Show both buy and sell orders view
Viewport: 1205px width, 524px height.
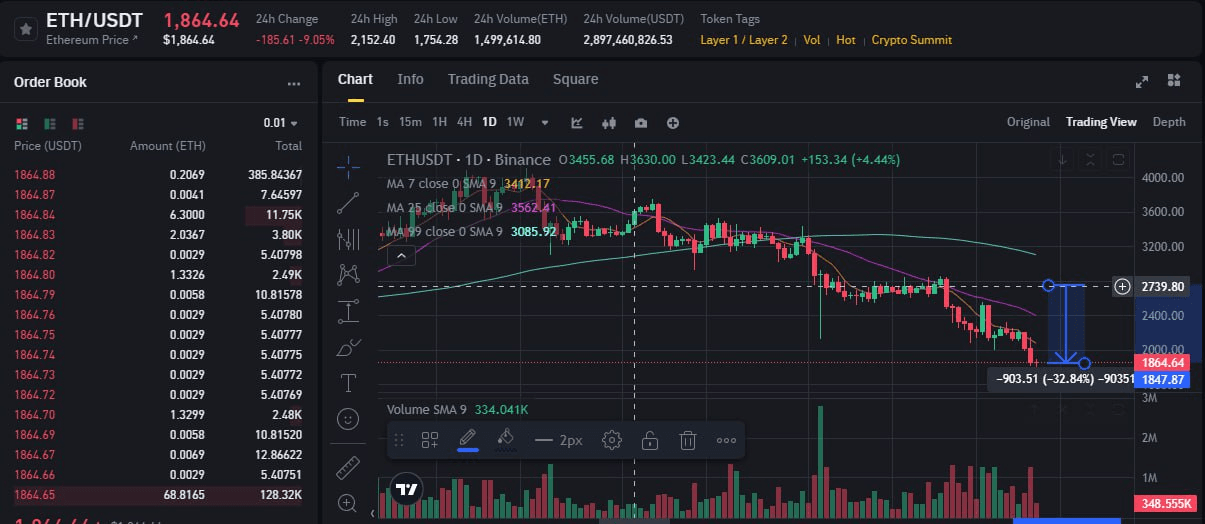22,123
